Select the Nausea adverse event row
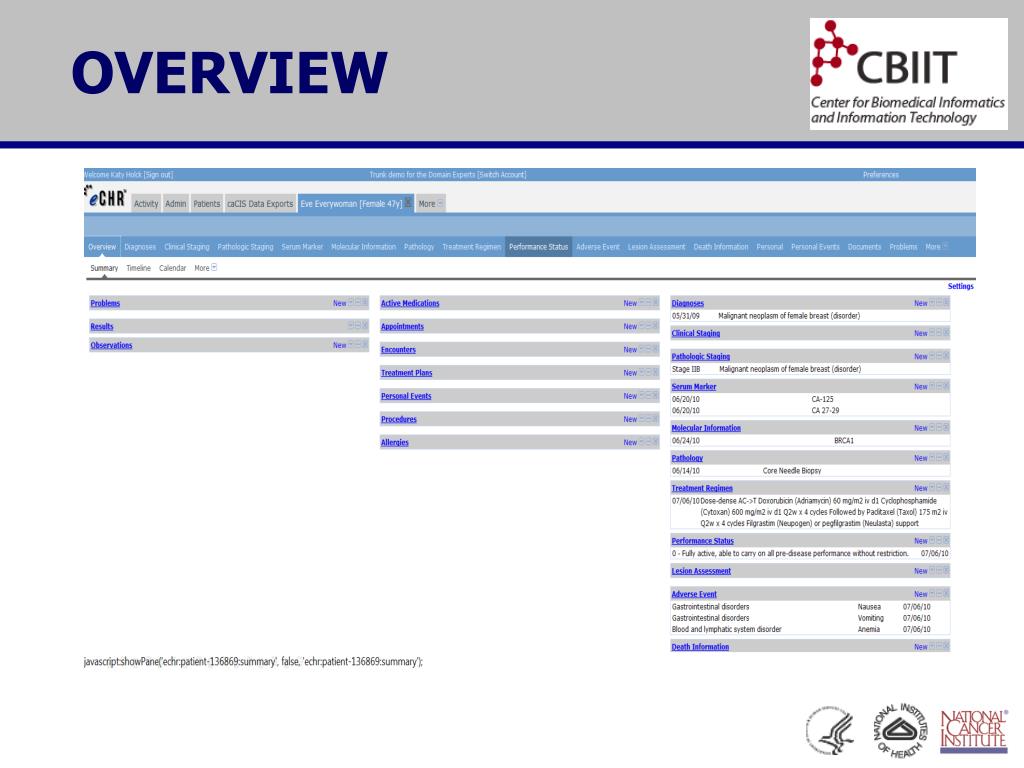 pyautogui.click(x=810, y=607)
